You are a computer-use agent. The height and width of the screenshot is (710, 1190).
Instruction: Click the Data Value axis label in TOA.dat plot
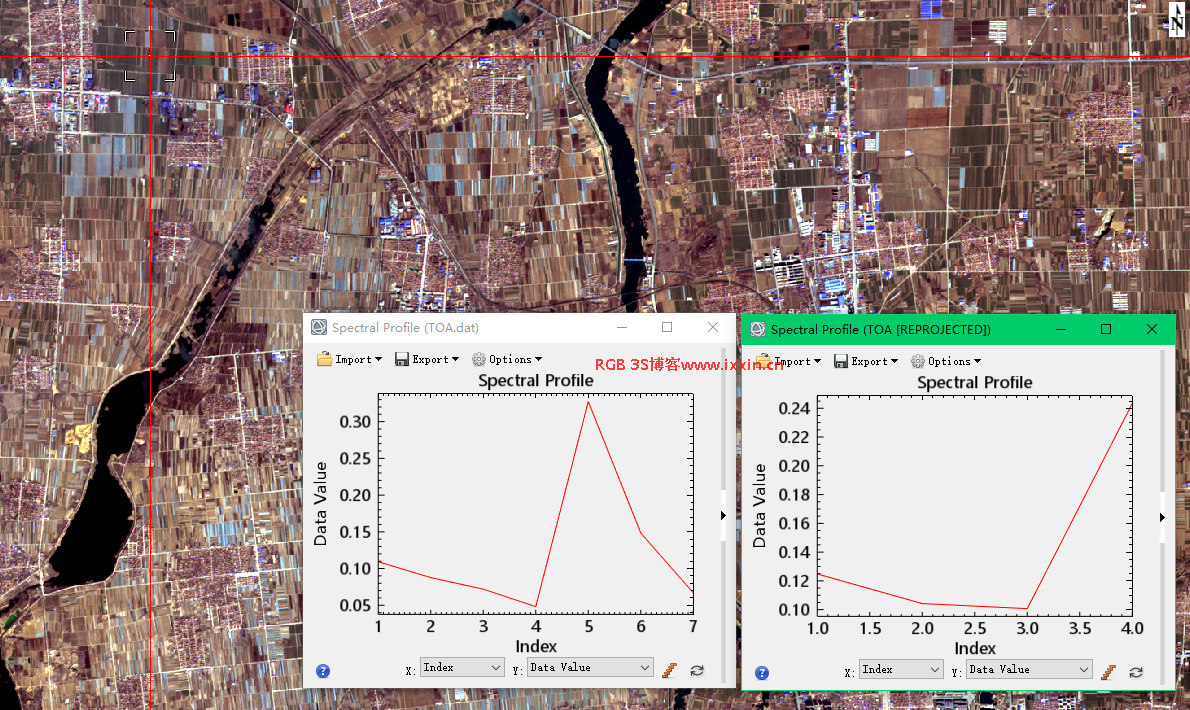(x=320, y=504)
